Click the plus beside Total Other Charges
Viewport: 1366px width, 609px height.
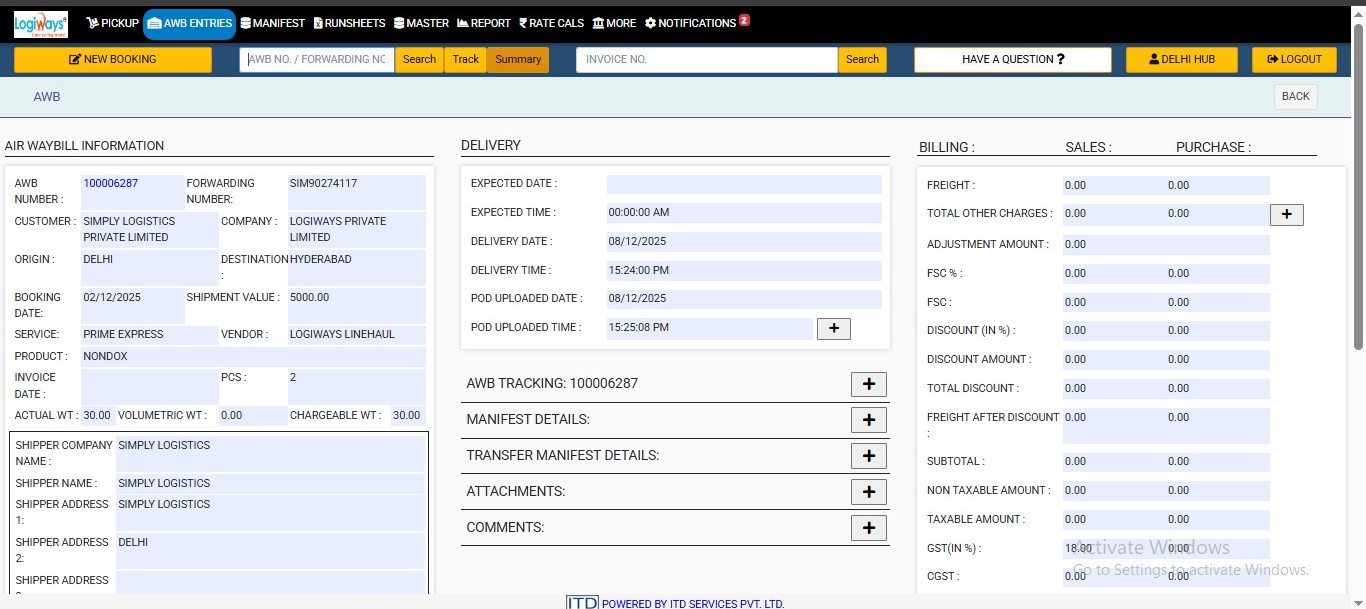click(x=1286, y=214)
